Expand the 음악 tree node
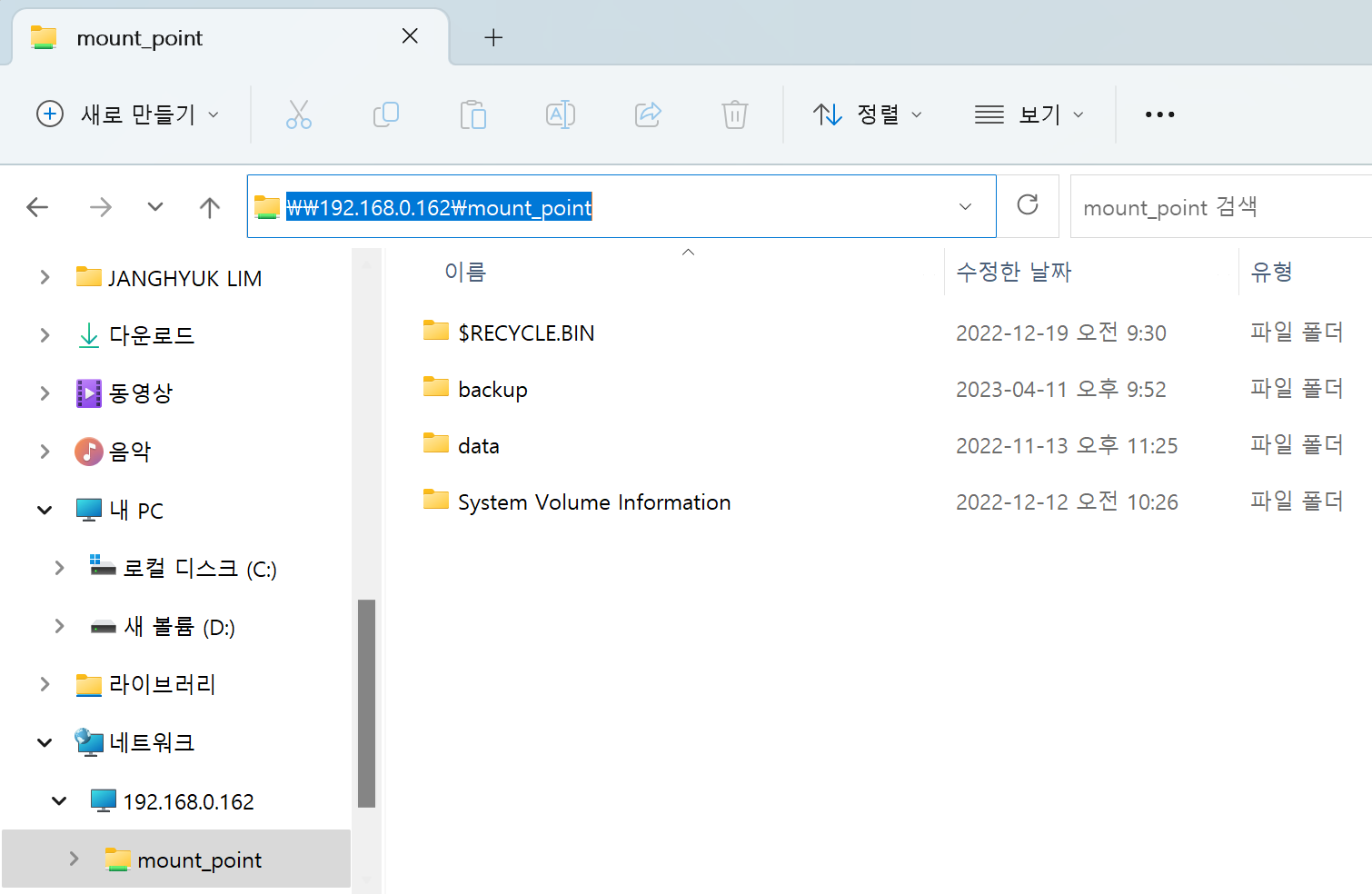The image size is (1372, 894). pyautogui.click(x=45, y=452)
